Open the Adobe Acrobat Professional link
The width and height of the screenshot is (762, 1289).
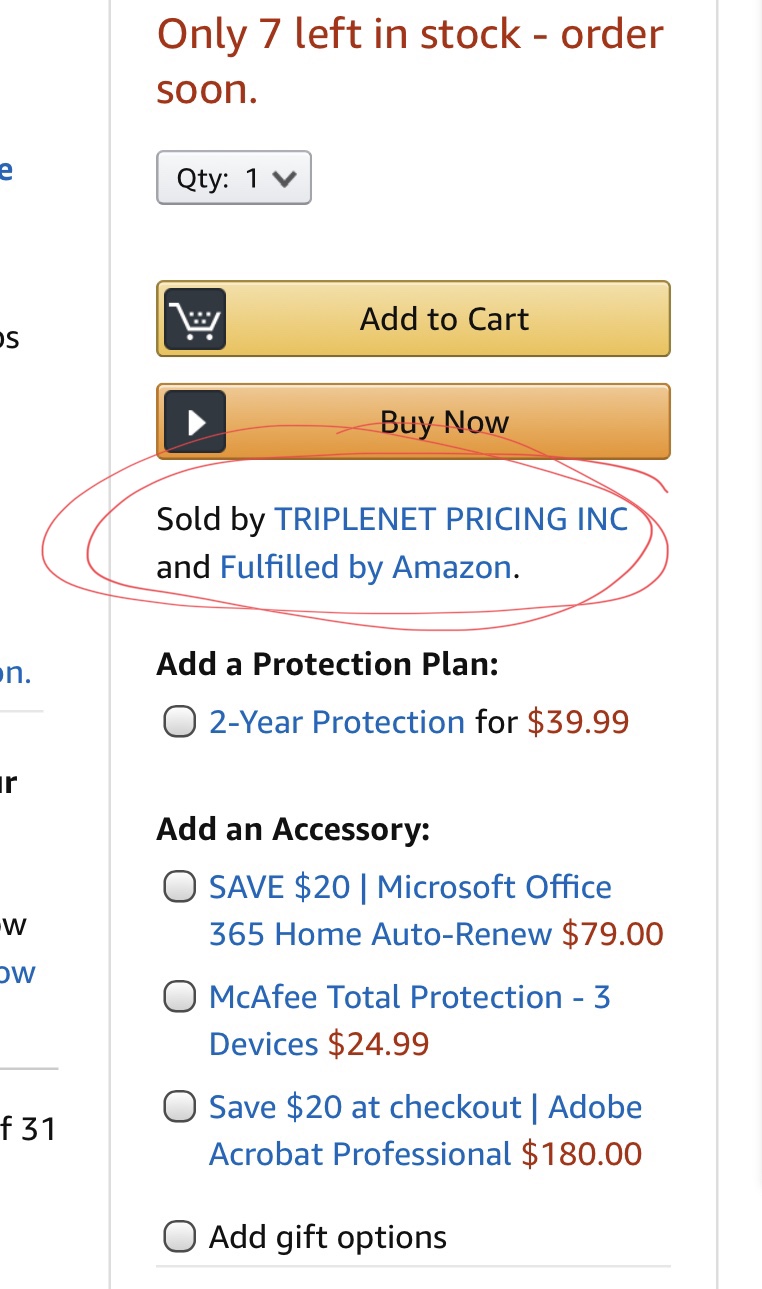(360, 1154)
